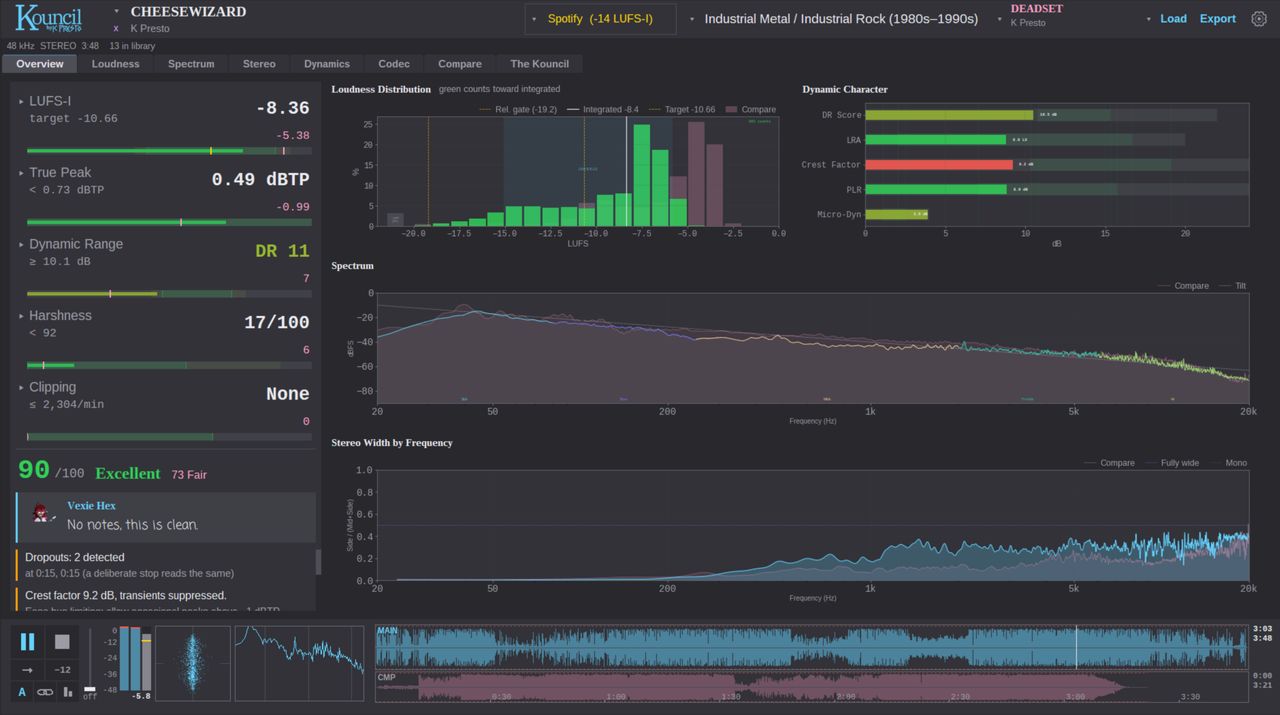
Task: Remove the track using the small x icon
Action: 116,29
